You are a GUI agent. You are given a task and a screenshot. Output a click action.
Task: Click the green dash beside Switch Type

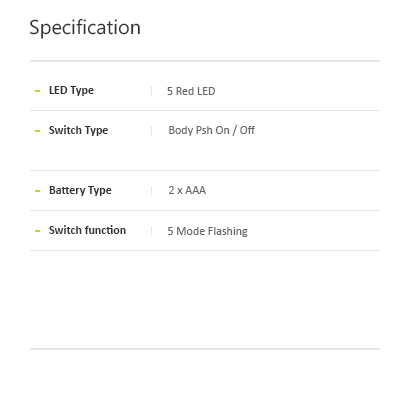point(38,131)
